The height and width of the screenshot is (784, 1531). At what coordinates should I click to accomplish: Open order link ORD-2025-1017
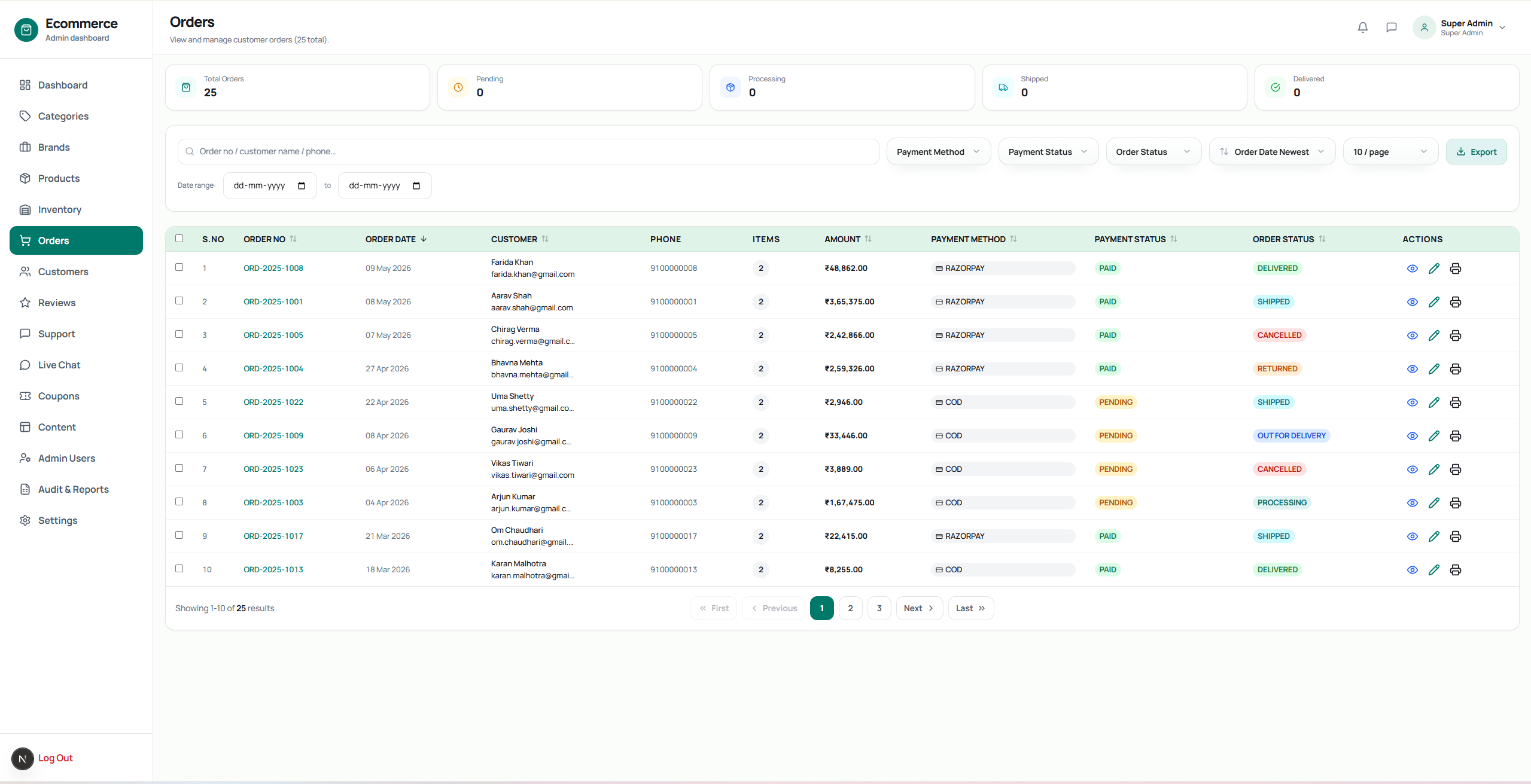[x=273, y=536]
